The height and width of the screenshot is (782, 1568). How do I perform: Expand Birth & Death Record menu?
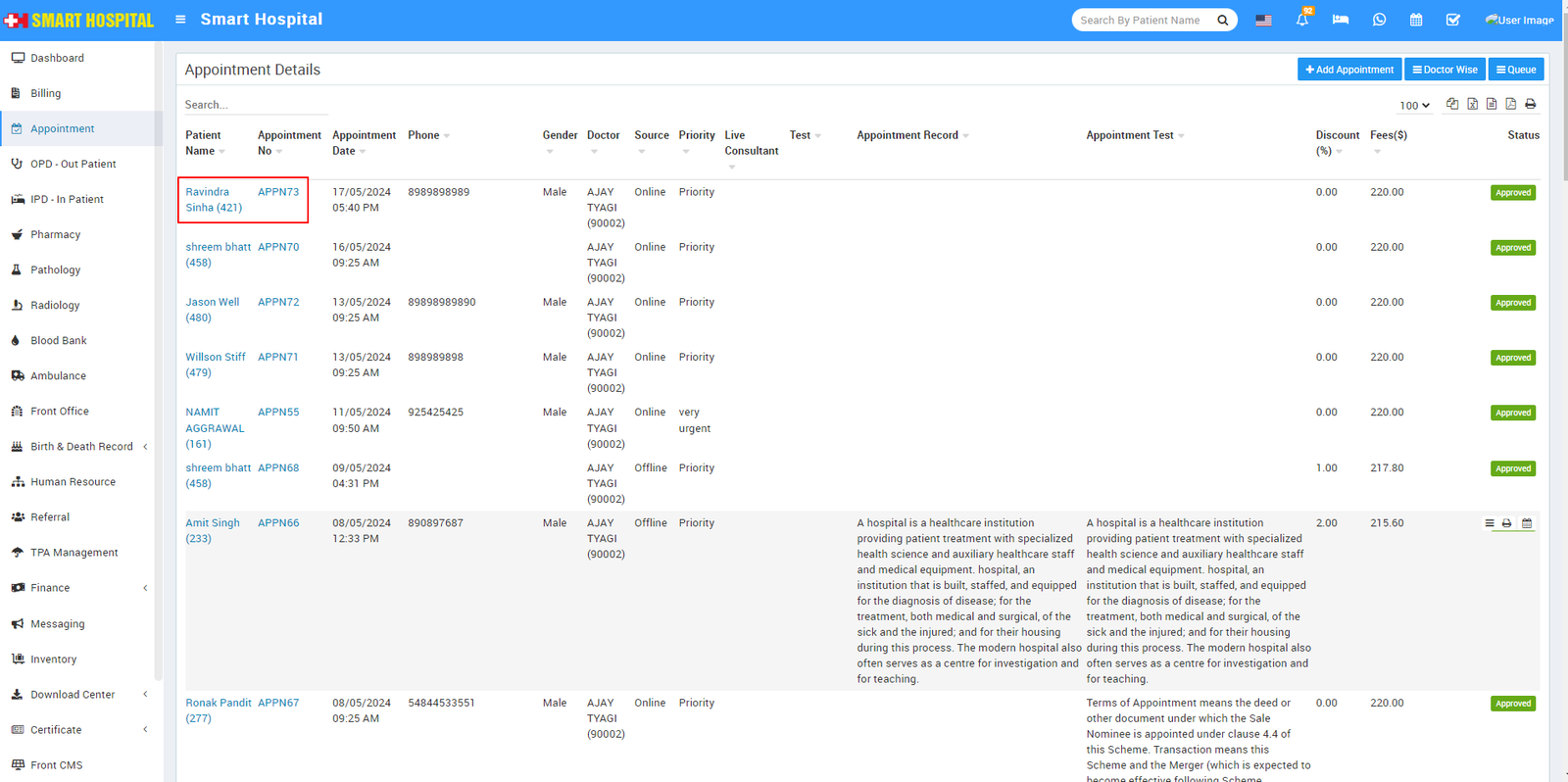point(82,447)
